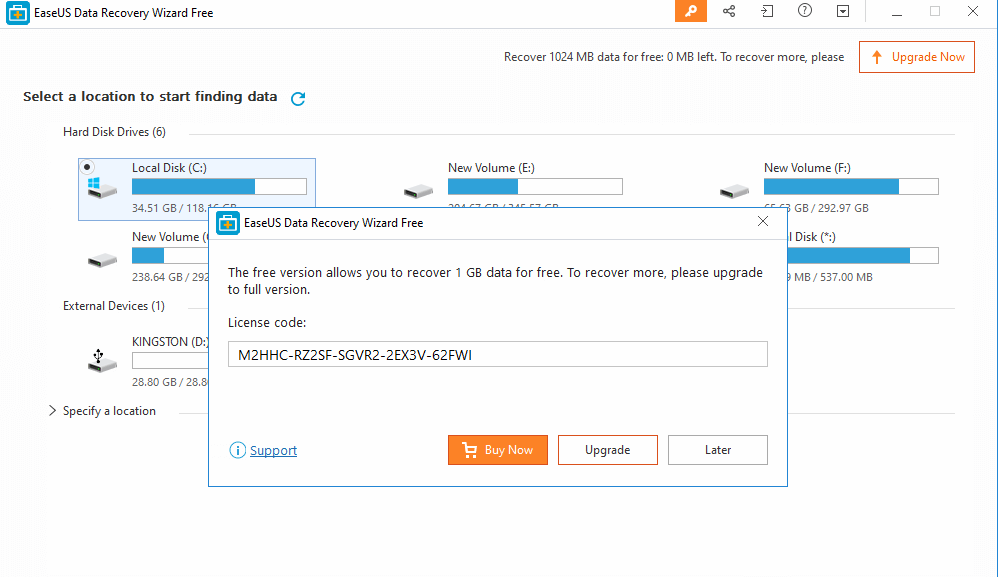Click the 238.64 GB New Volume drive icon
The width and height of the screenshot is (998, 577).
pyautogui.click(x=102, y=260)
